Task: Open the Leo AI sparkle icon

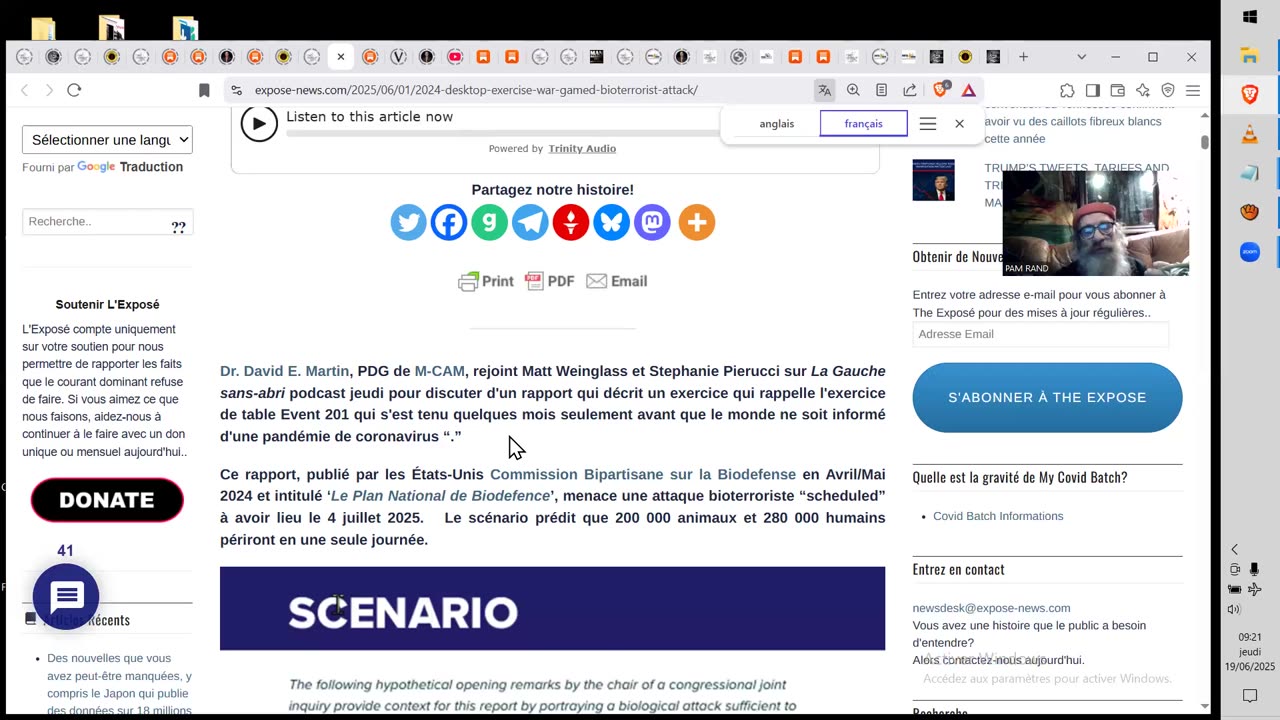Action: pyautogui.click(x=1143, y=90)
